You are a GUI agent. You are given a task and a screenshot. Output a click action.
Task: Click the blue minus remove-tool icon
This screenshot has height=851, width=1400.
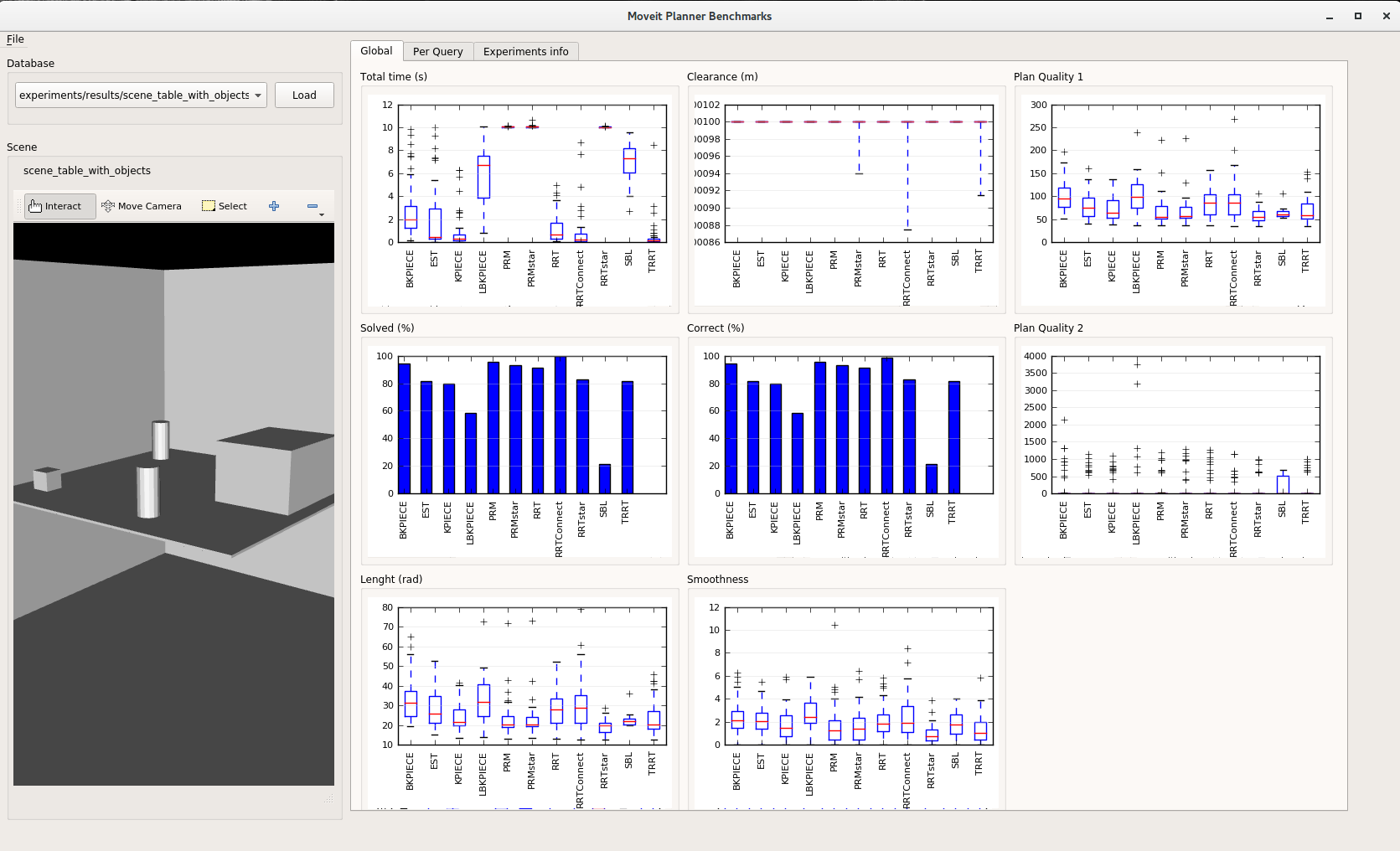313,206
